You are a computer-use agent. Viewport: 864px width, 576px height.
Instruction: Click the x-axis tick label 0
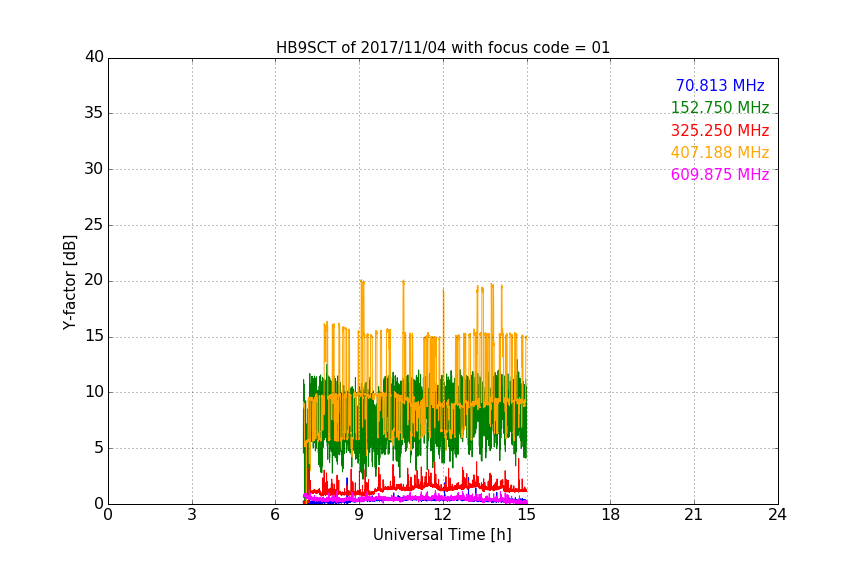click(108, 515)
